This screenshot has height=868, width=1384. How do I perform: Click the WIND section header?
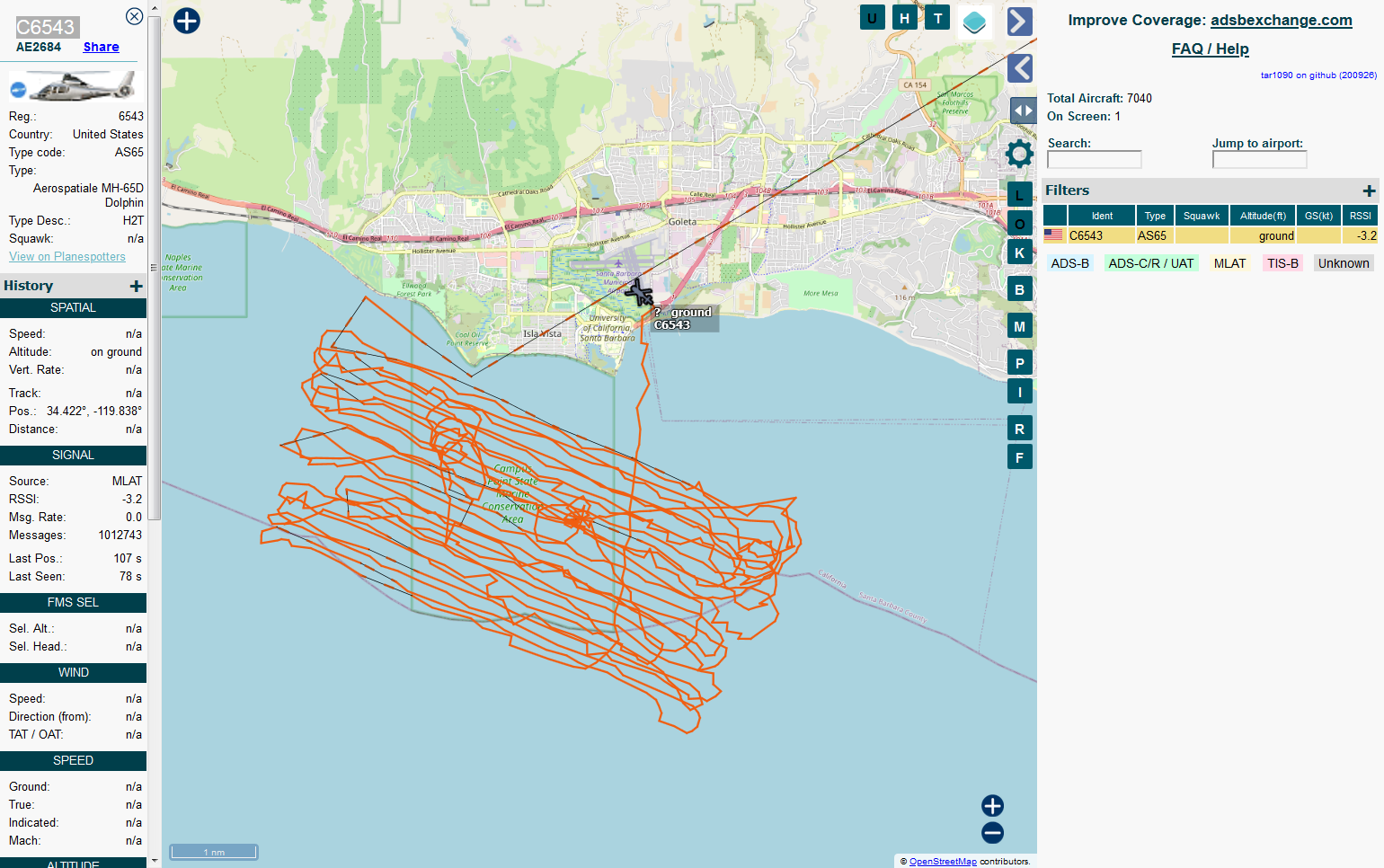pos(73,673)
